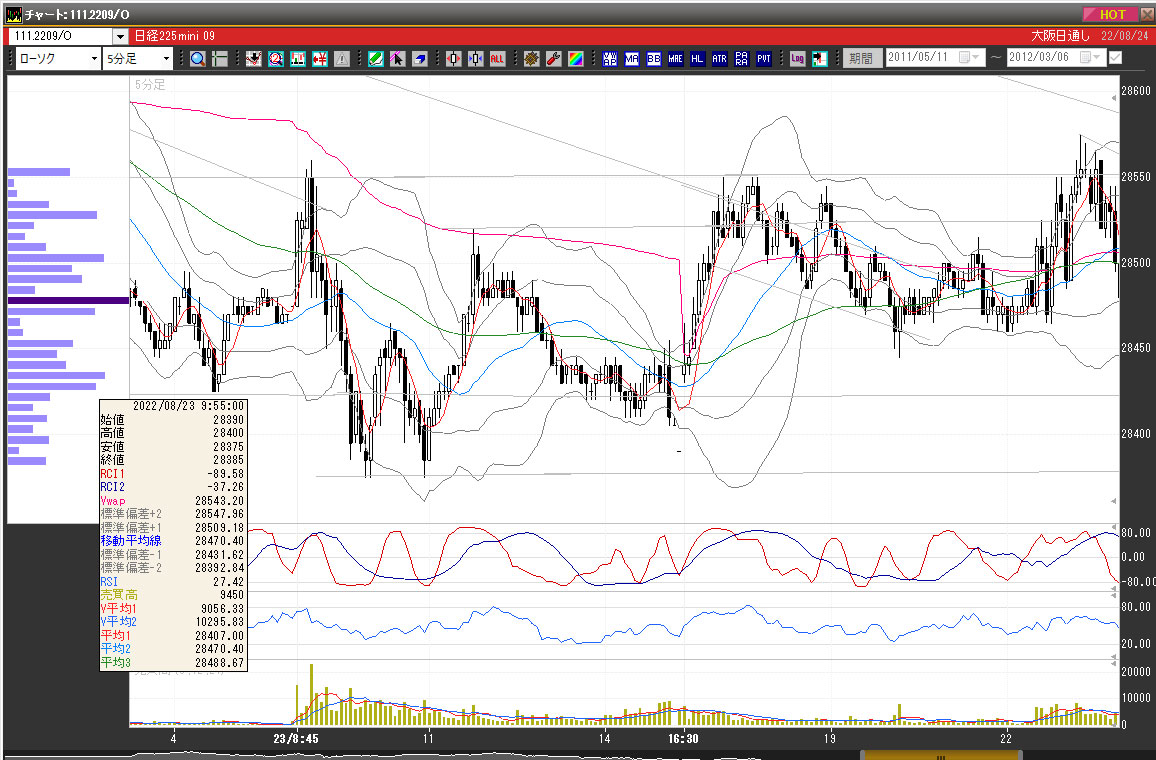Click the RCI1 value row in data box

[173, 474]
